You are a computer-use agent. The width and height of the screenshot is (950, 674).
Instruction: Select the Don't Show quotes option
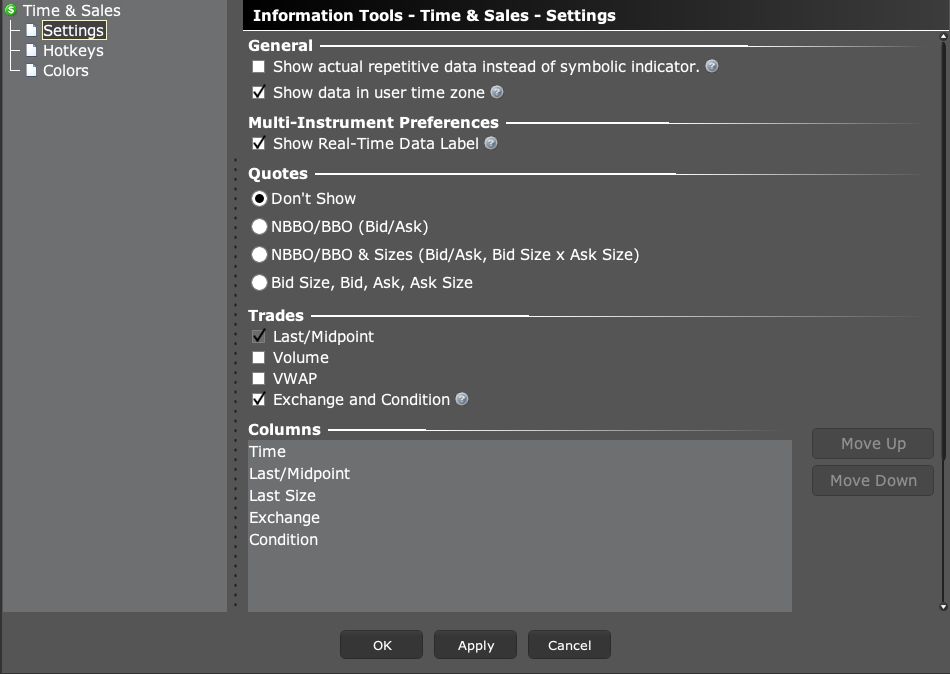coord(259,199)
